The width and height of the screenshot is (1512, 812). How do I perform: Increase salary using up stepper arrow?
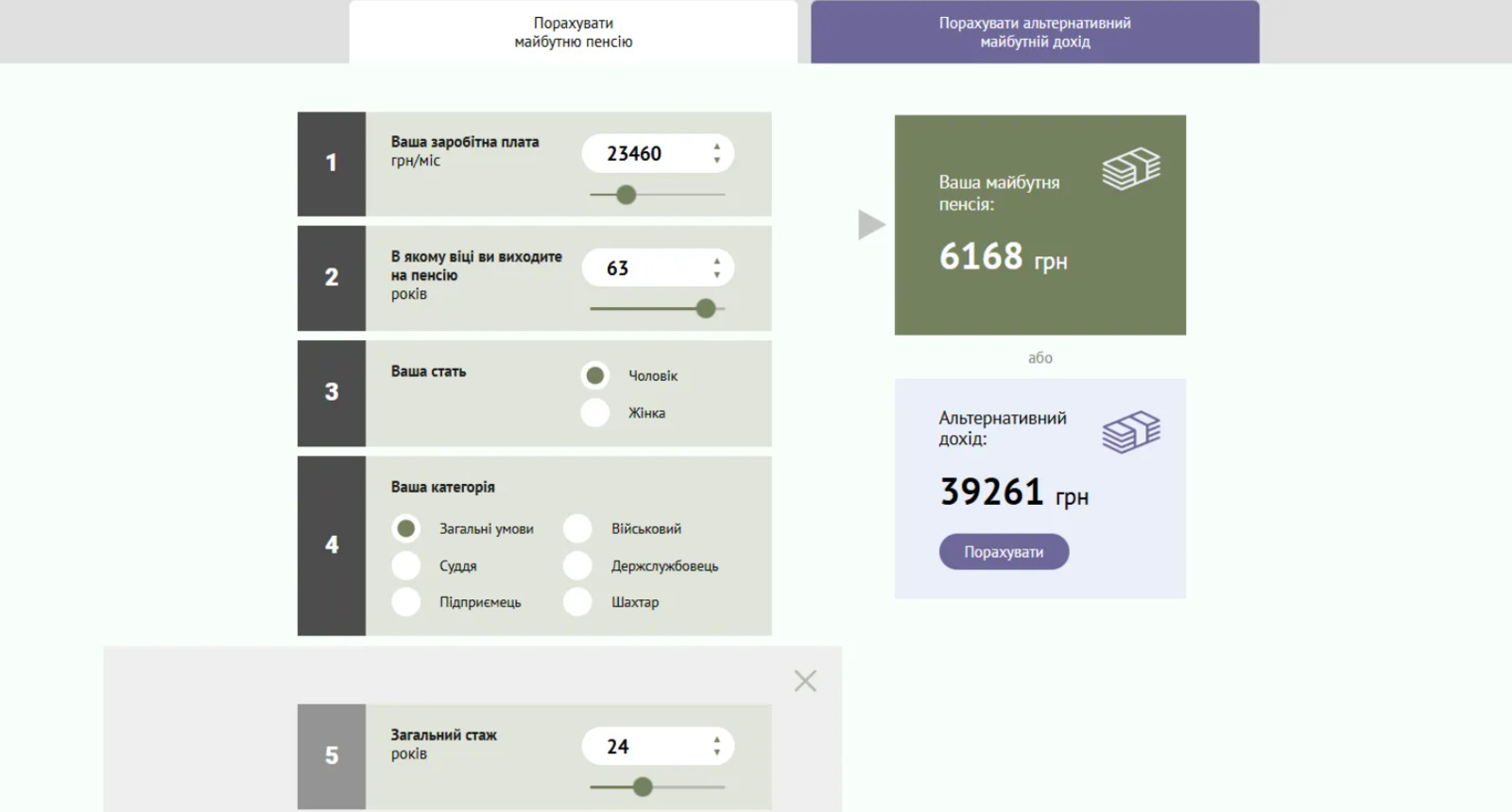pyautogui.click(x=717, y=147)
